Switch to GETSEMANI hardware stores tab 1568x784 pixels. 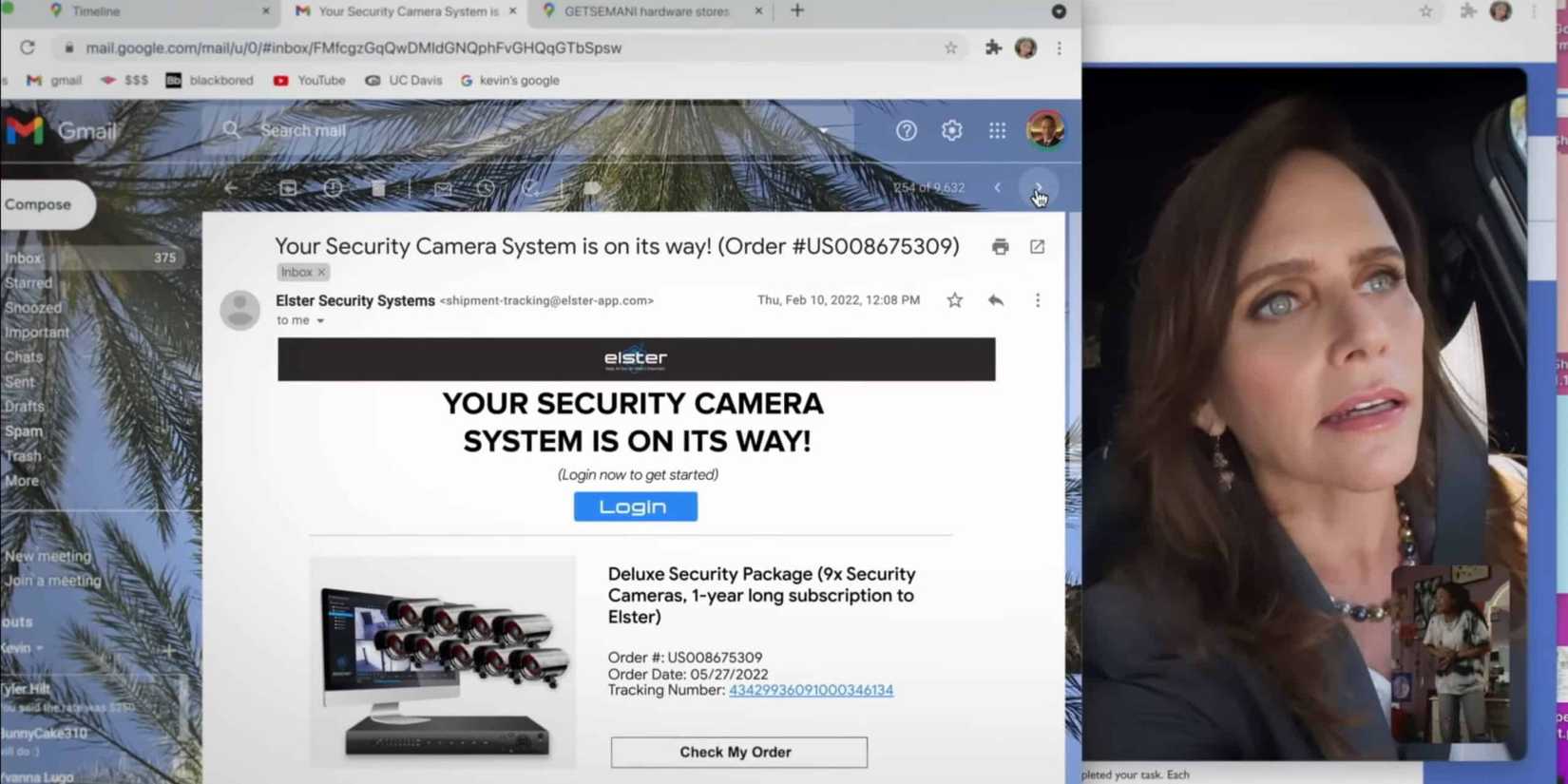pos(646,11)
